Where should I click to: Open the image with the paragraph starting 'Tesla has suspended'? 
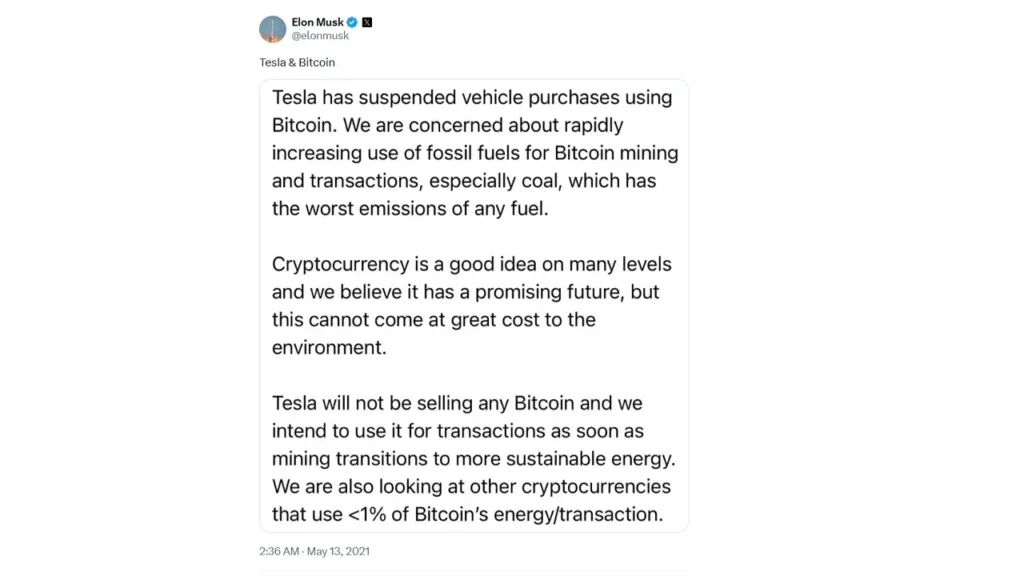[474, 306]
